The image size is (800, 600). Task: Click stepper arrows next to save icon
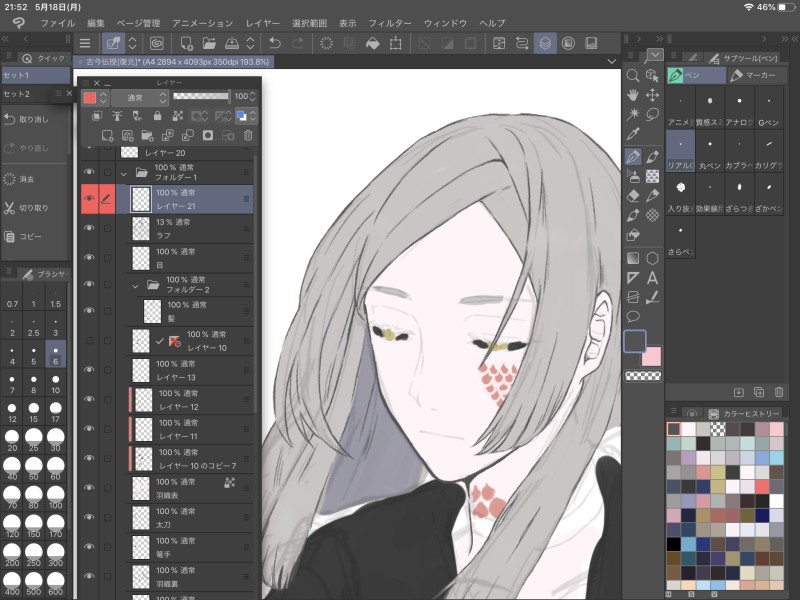click(250, 43)
